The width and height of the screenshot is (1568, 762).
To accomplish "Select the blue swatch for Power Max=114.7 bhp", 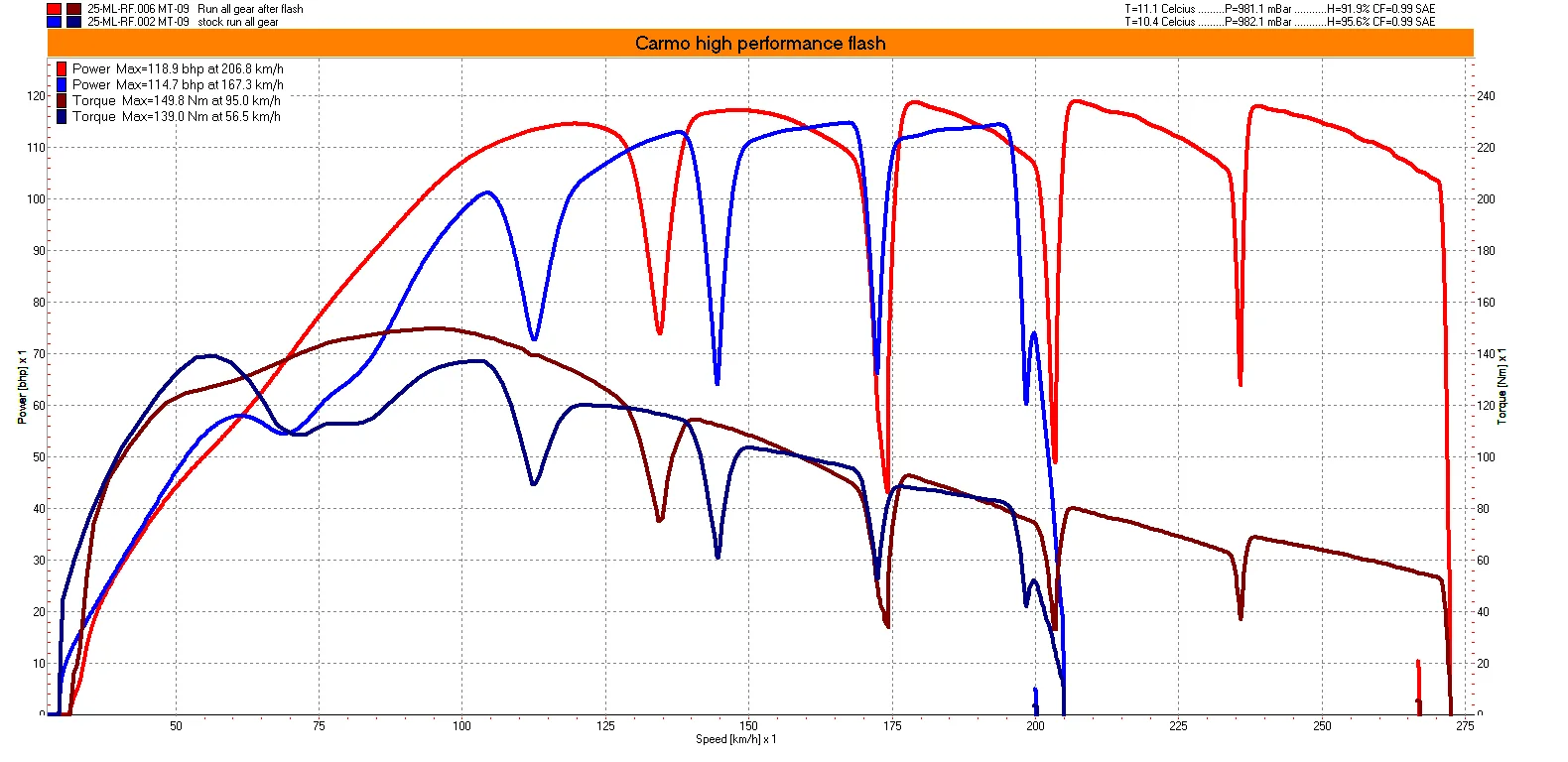I will point(62,85).
